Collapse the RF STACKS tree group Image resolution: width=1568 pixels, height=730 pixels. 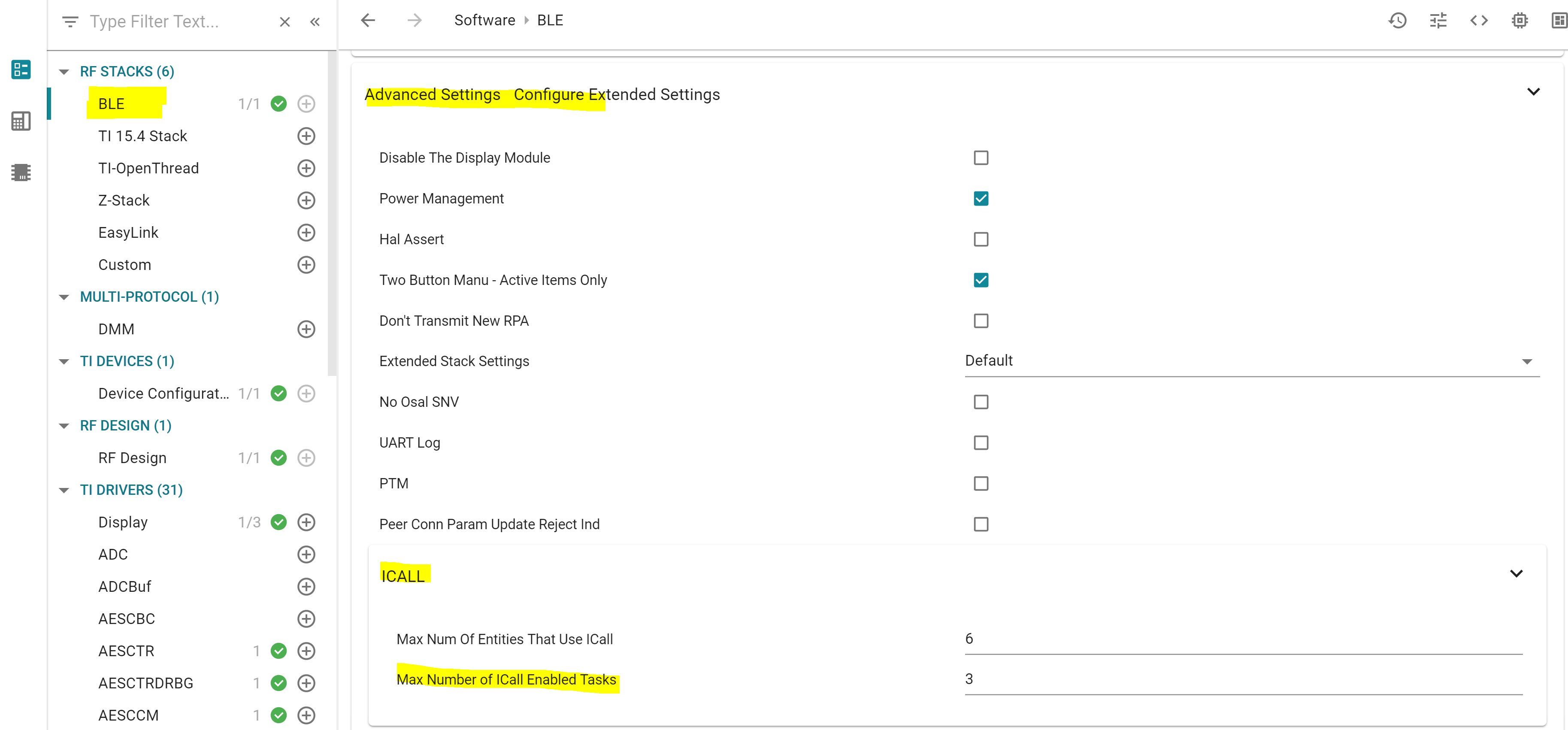[x=64, y=72]
